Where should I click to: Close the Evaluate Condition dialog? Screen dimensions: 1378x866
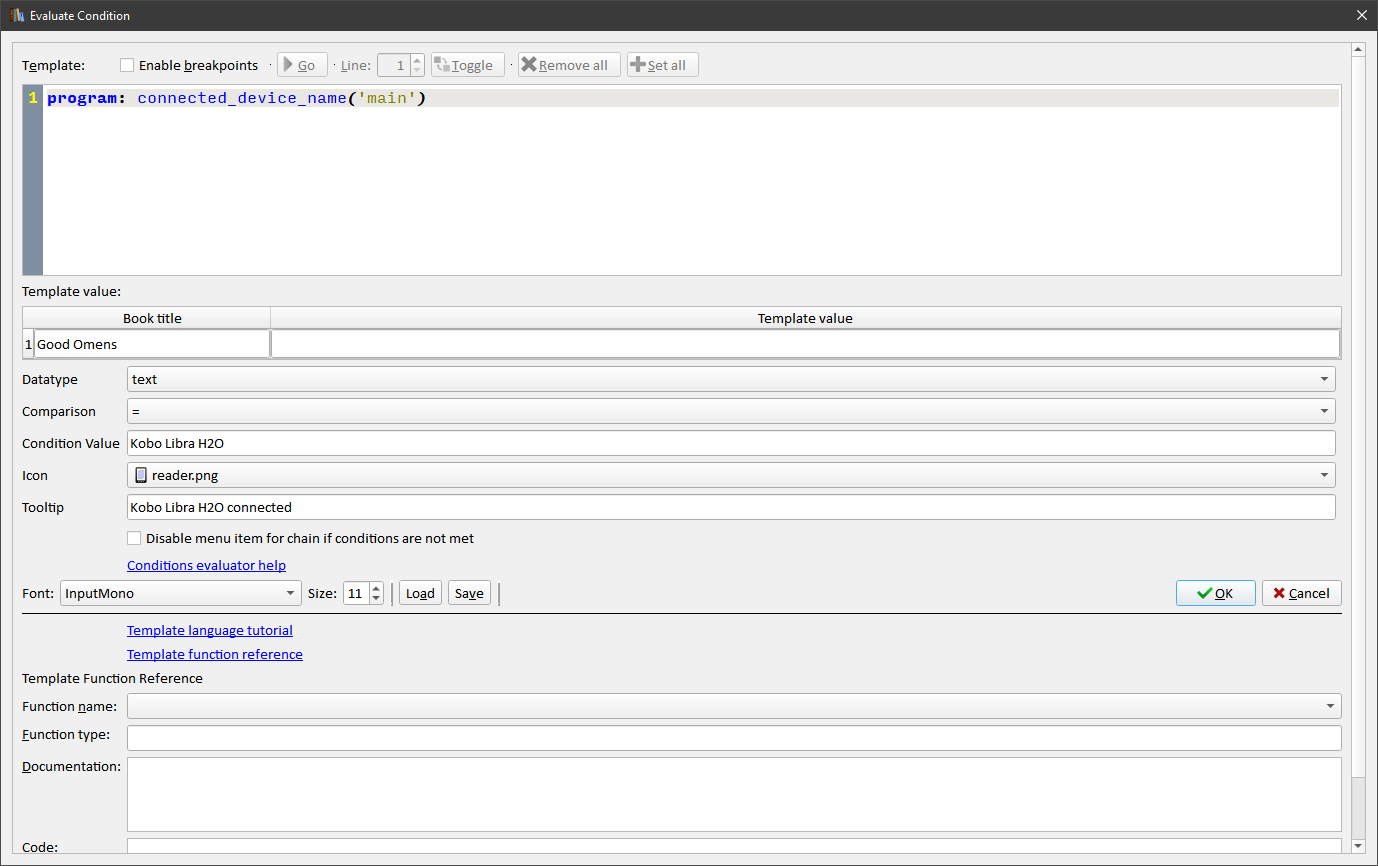point(1361,15)
